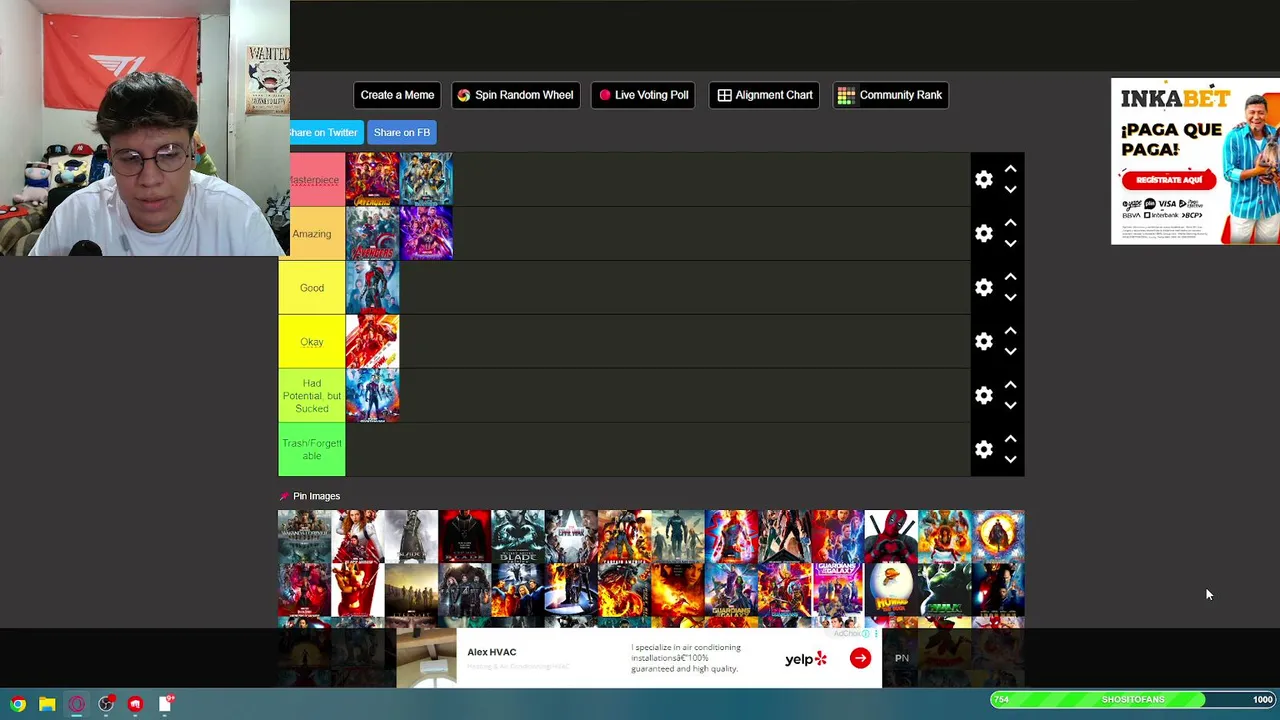Move Had Potential tier row down
1280x720 pixels.
pyautogui.click(x=1010, y=406)
